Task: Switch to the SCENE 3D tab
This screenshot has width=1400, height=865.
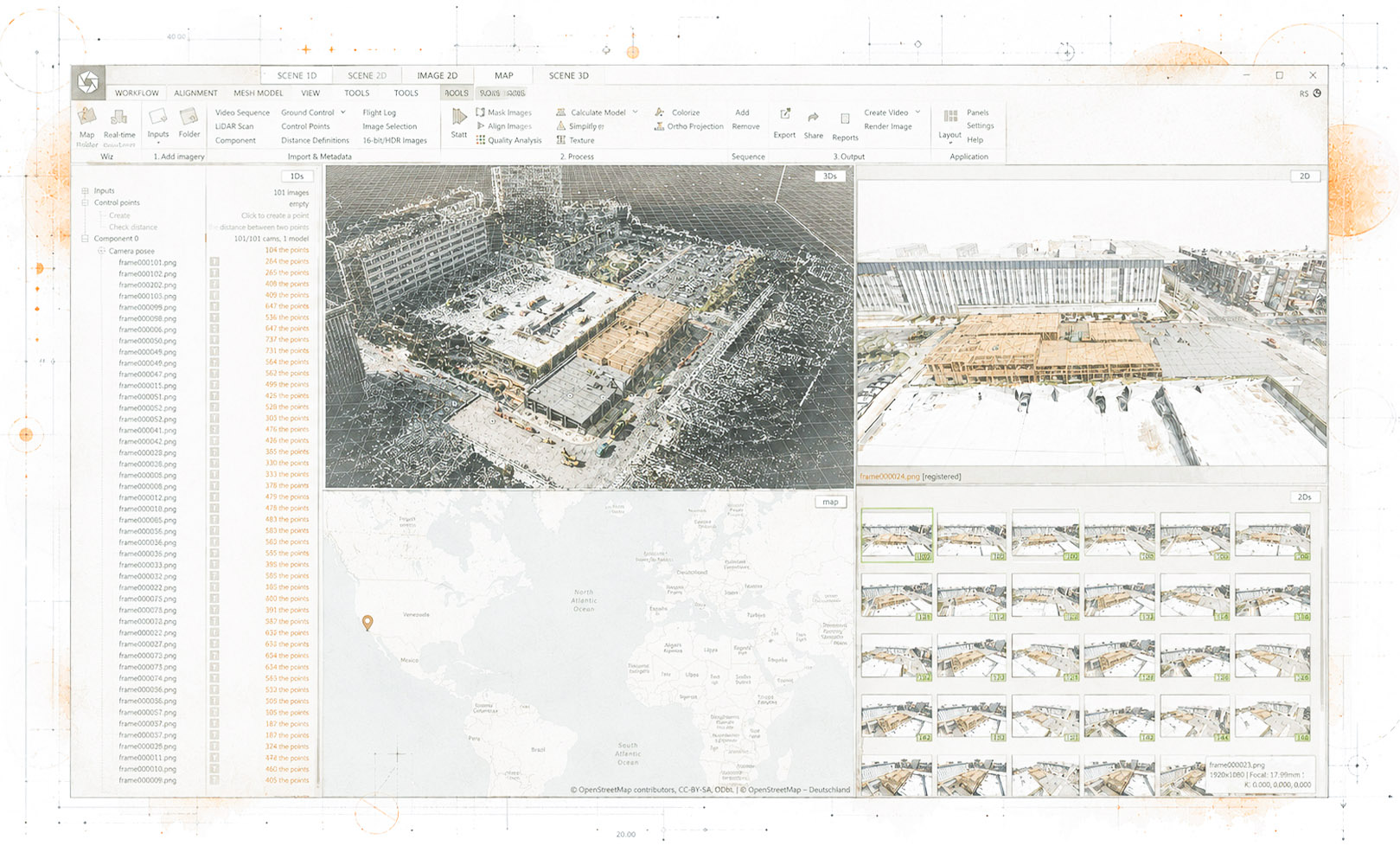Action: tap(568, 75)
